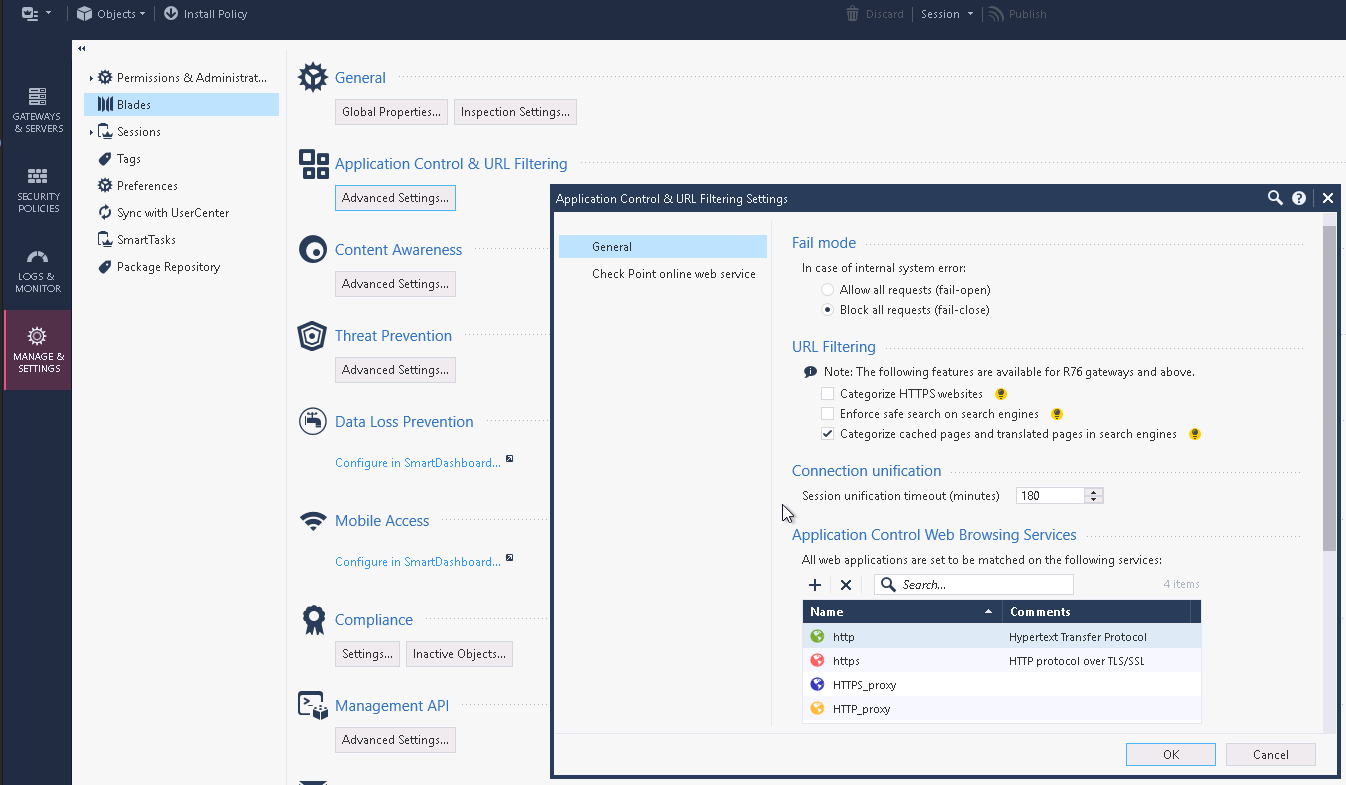Open Compliance Inactive Objects
Screen dimensions: 1346x785
coord(459,654)
